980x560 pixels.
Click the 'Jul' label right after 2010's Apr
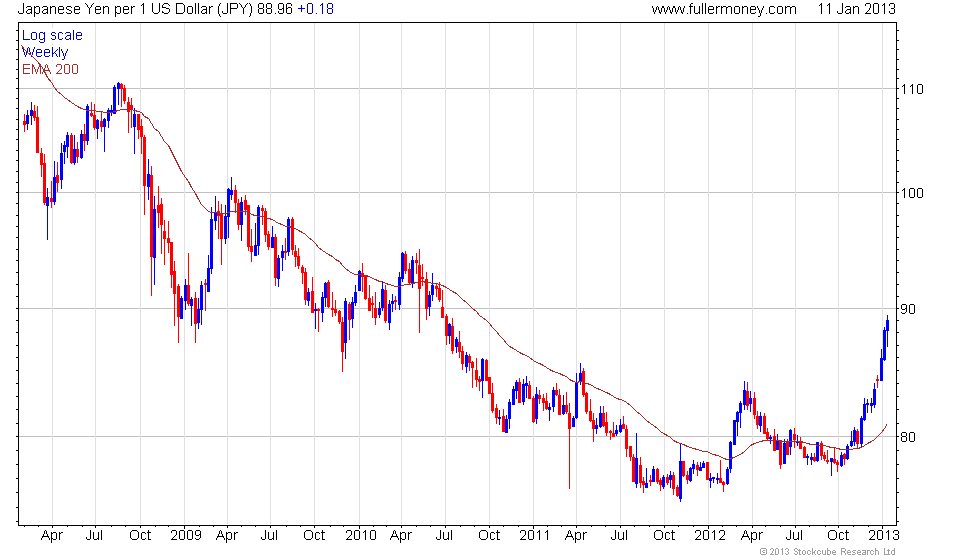[x=444, y=536]
